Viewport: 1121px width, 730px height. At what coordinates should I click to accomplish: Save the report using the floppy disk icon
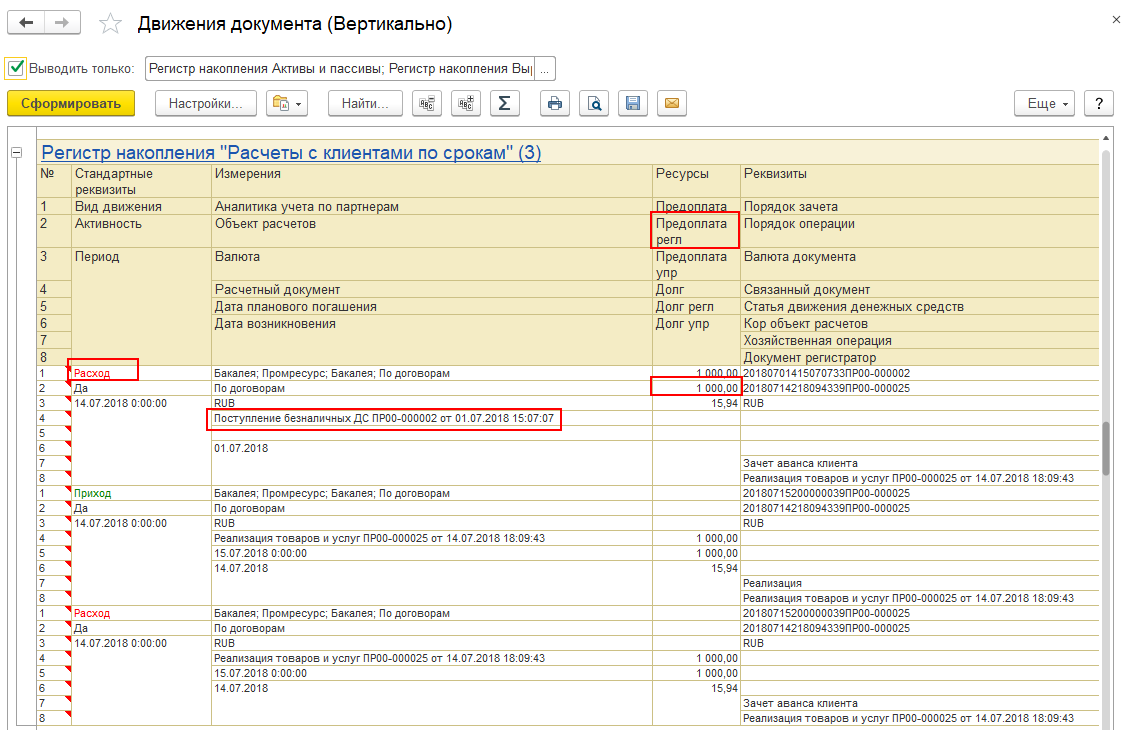point(632,103)
